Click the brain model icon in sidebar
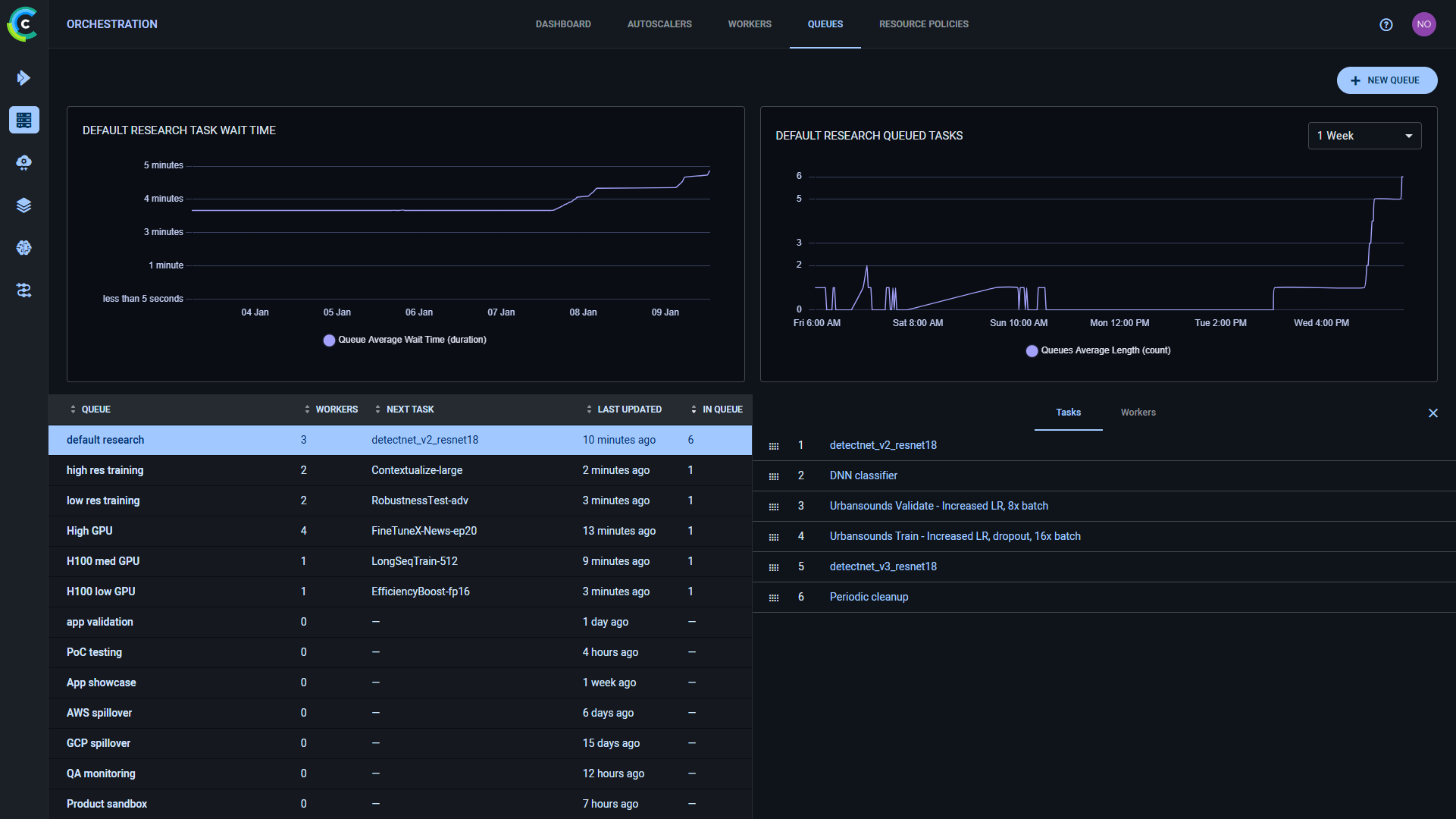The height and width of the screenshot is (819, 1456). (x=23, y=248)
